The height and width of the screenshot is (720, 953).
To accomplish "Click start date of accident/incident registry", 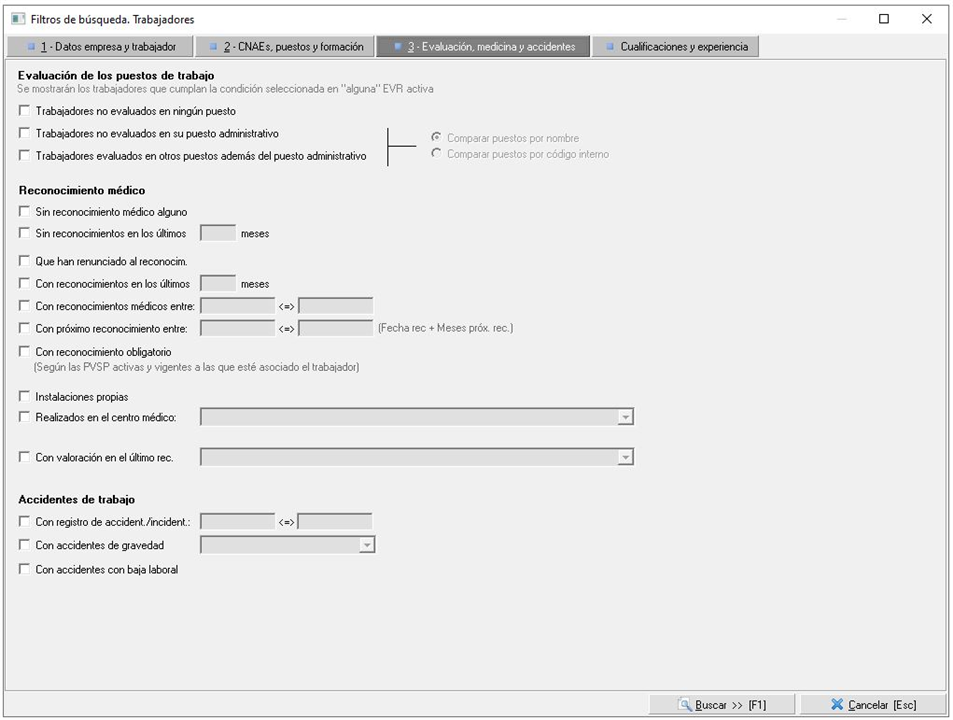I will click(238, 521).
